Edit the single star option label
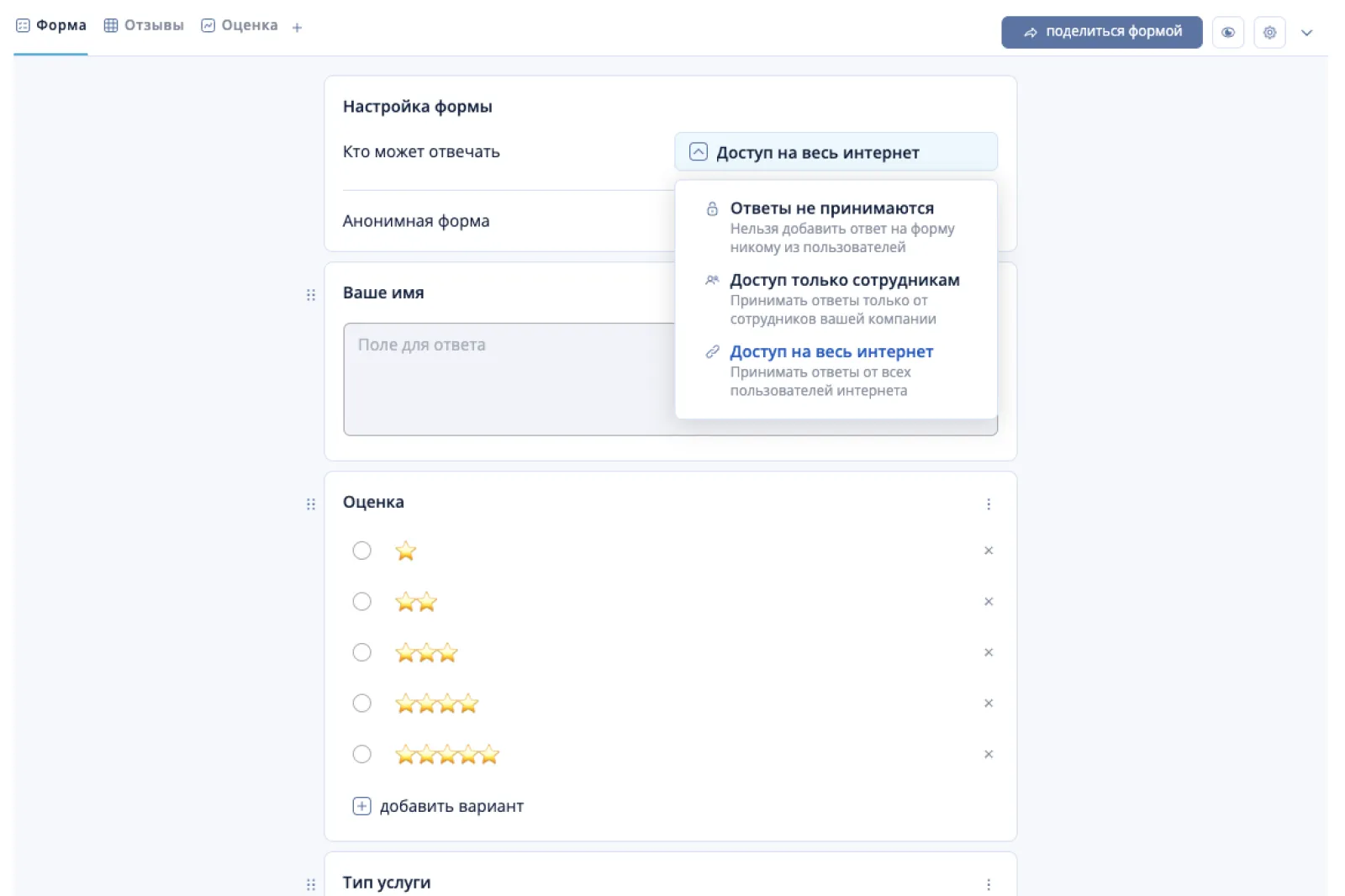Image resolution: width=1345 pixels, height=896 pixels. point(406,551)
